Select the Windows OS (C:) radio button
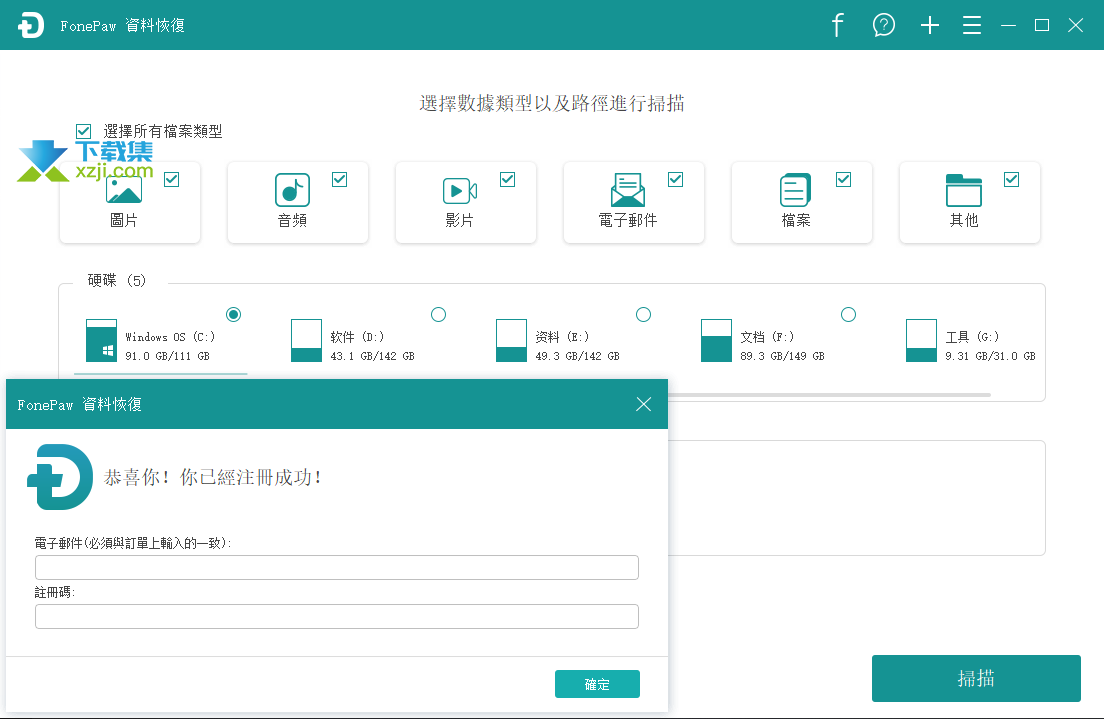1104x719 pixels. (234, 314)
